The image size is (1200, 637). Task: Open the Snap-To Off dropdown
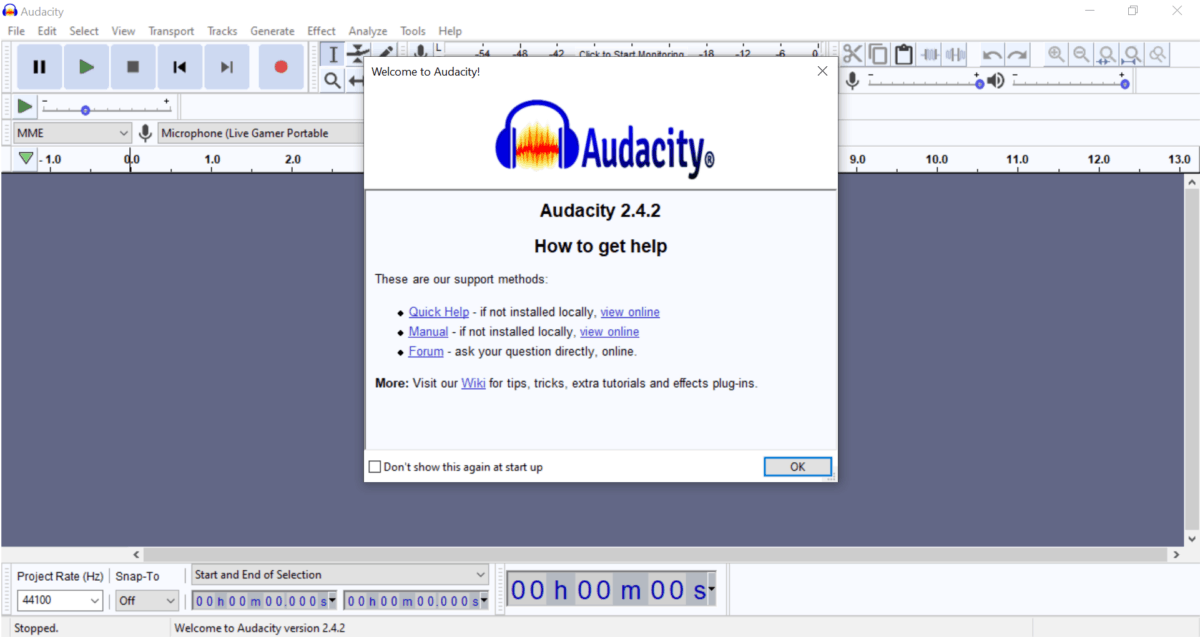147,600
